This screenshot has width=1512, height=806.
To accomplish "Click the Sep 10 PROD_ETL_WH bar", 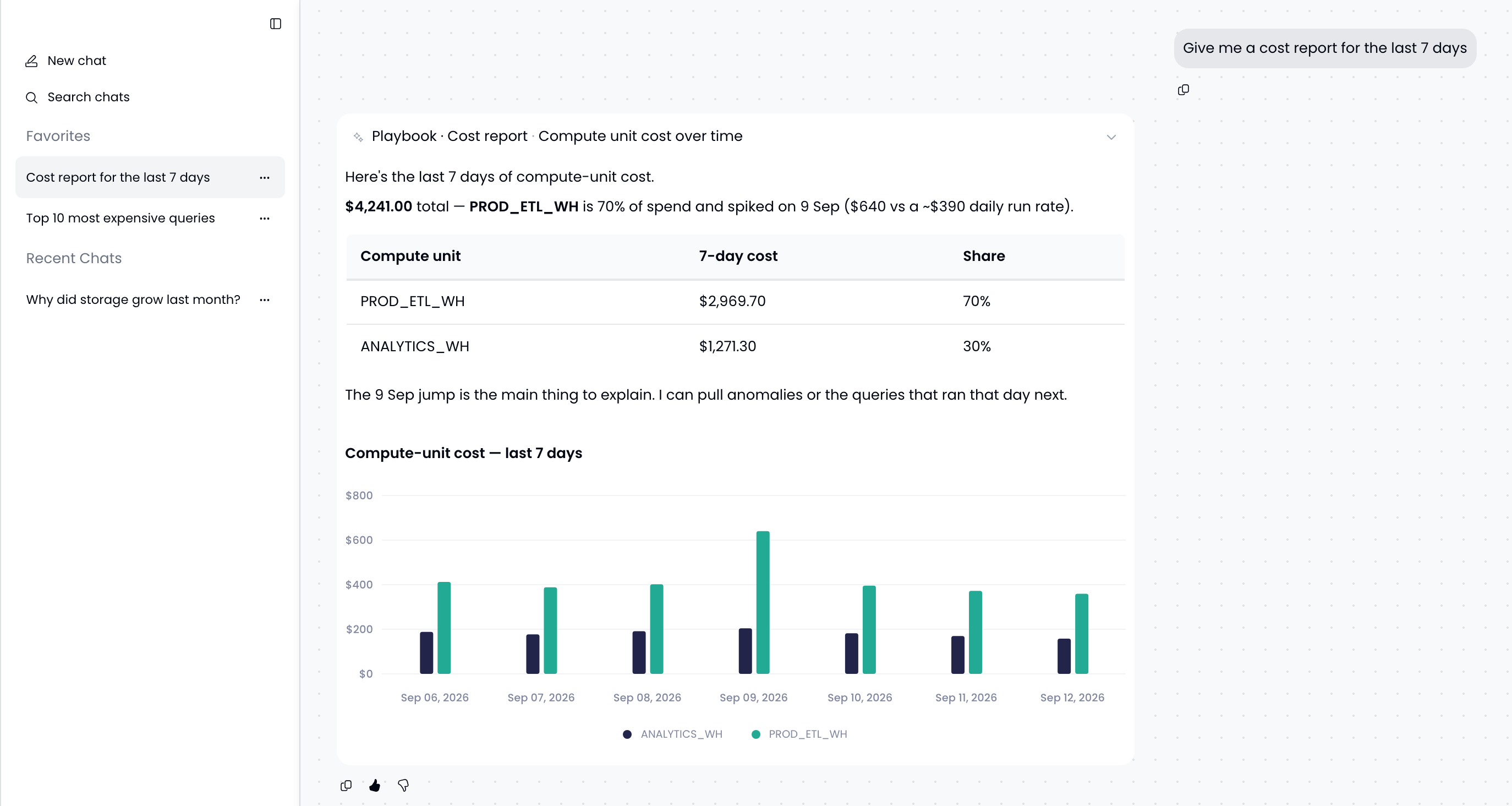I will pos(869,630).
